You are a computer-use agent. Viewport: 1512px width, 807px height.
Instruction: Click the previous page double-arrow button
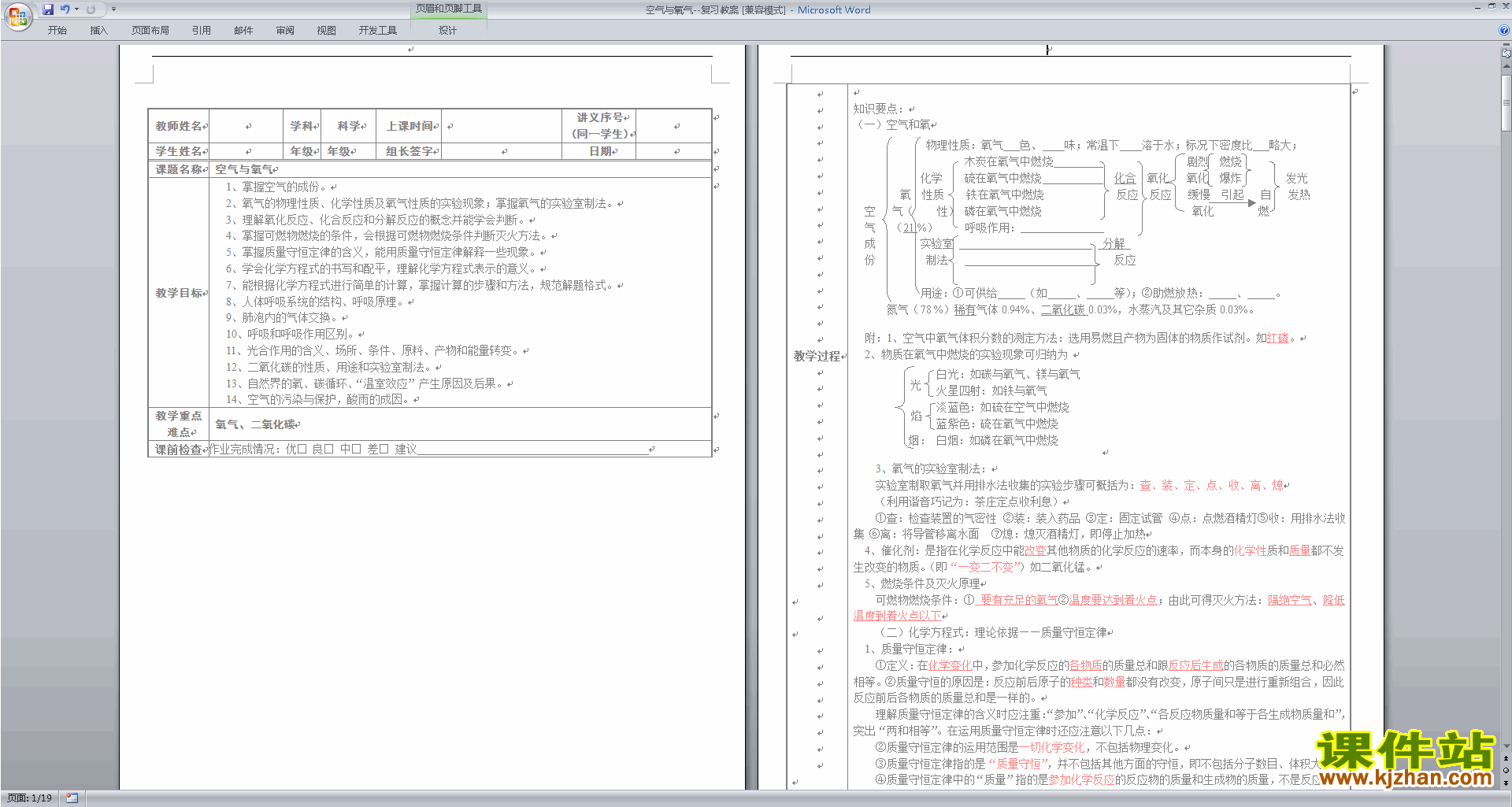point(1506,759)
